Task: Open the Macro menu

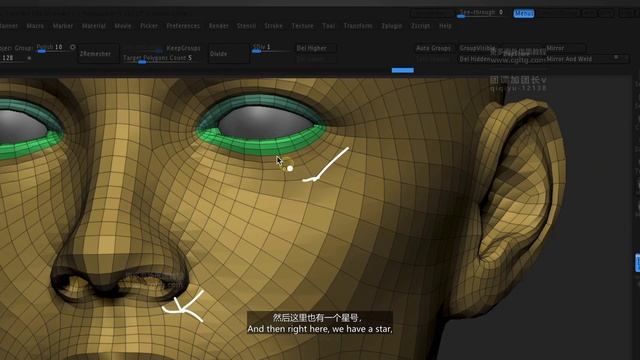Action: [35, 26]
